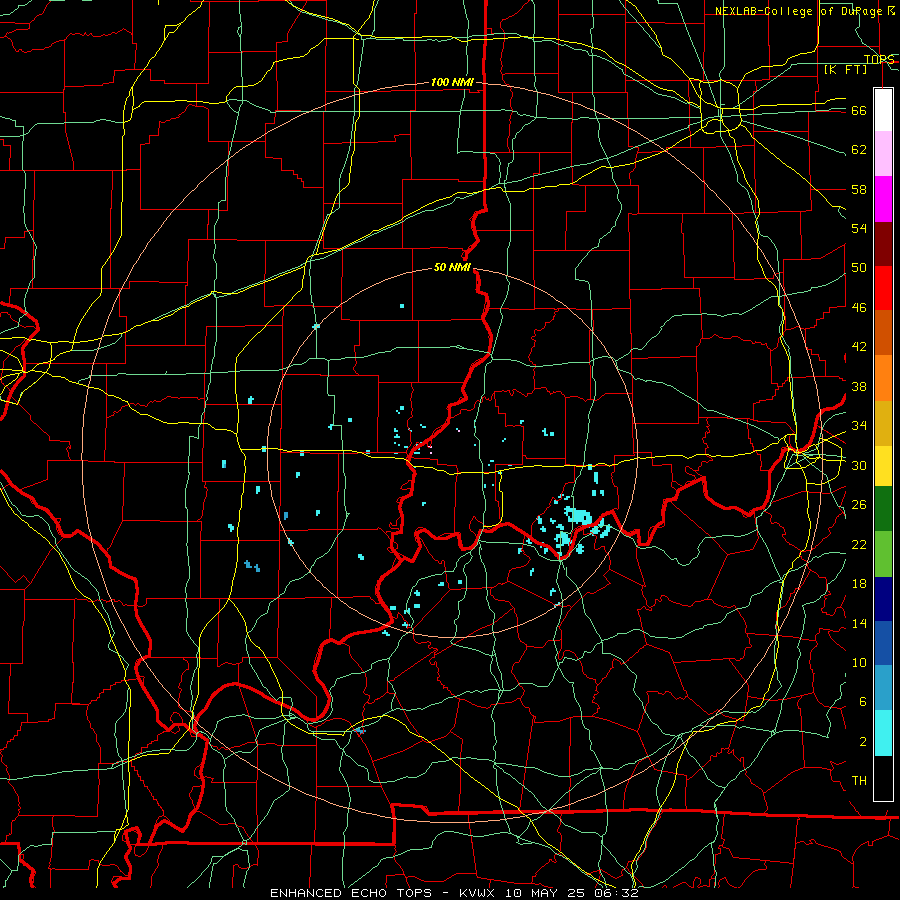Click the 66 legend value

[x=859, y=111]
